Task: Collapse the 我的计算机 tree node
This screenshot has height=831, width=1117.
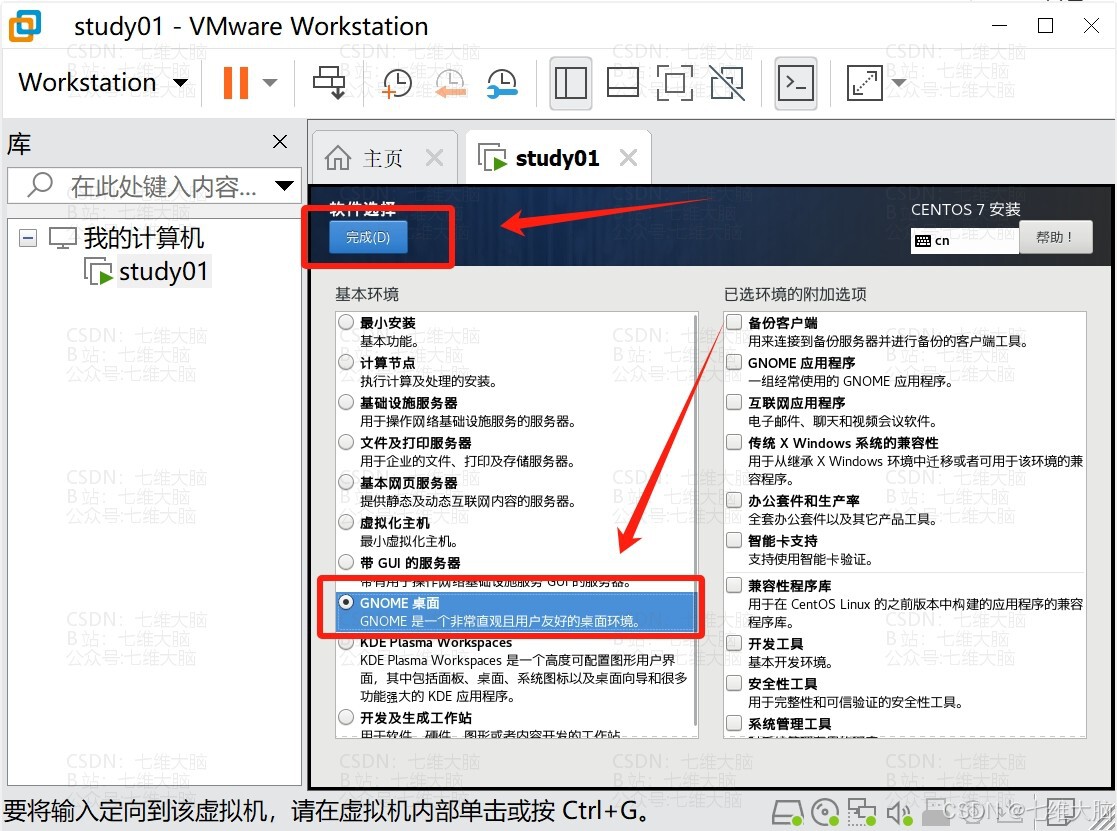Action: pos(28,238)
